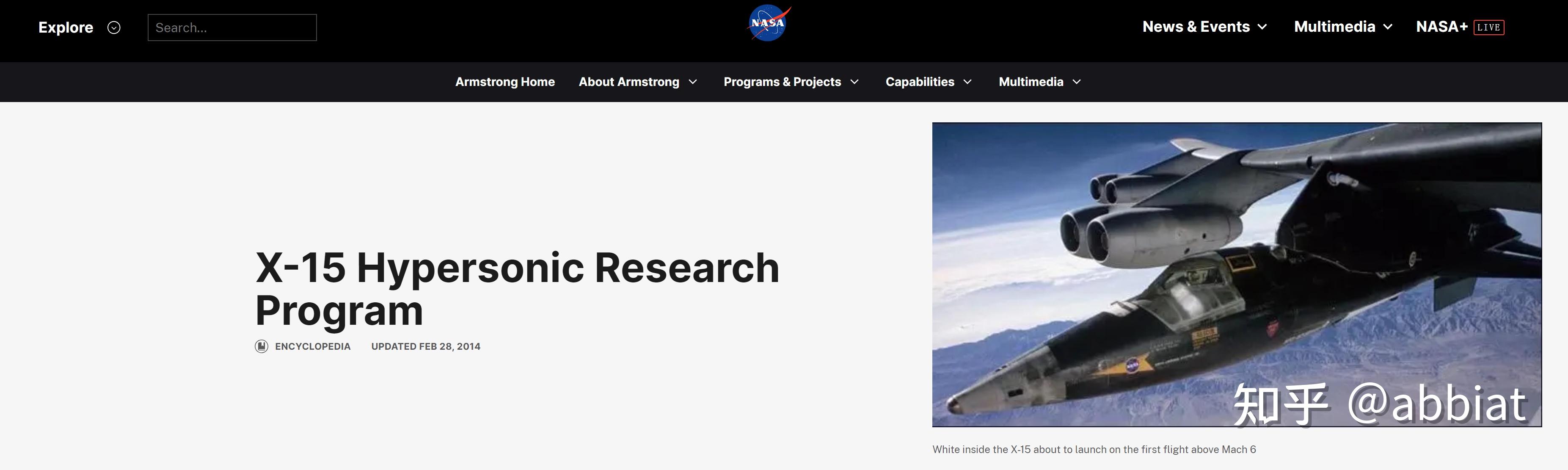Click the NASA+ link in header
The image size is (1568, 470).
point(1442,26)
